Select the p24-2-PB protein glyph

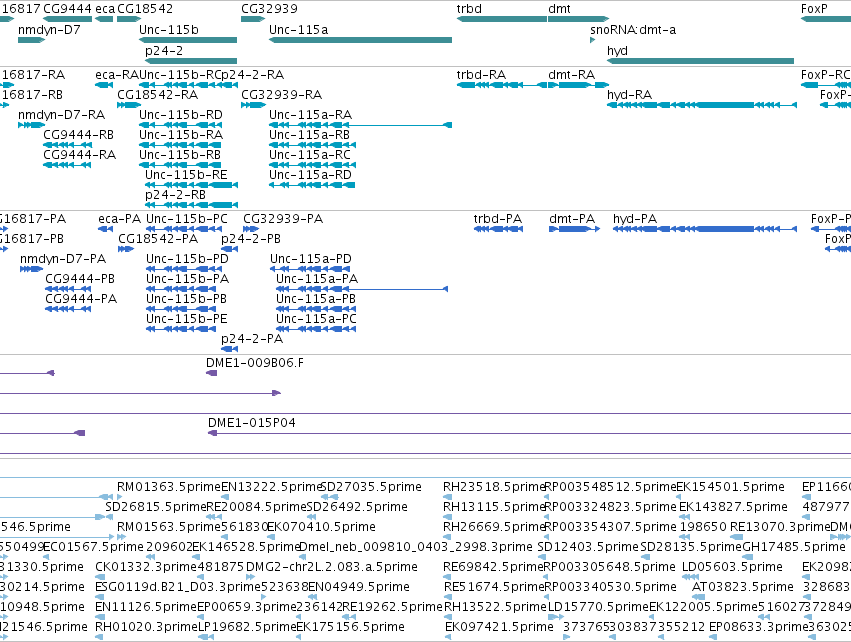tap(230, 249)
